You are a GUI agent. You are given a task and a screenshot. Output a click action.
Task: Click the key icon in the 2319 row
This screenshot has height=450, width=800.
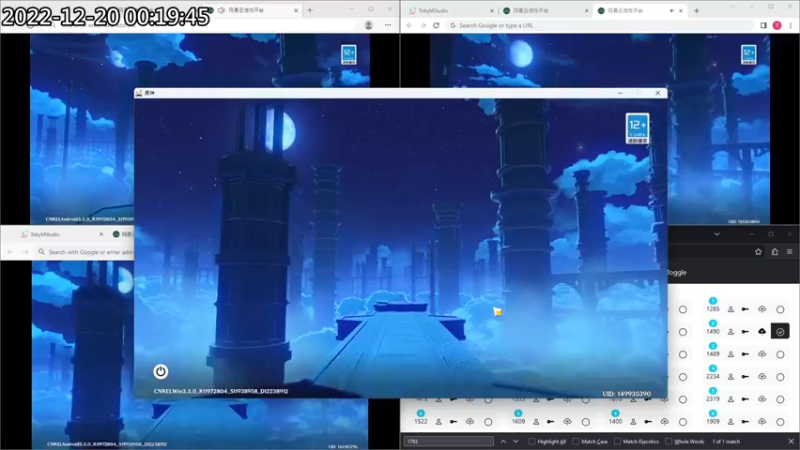coord(745,399)
